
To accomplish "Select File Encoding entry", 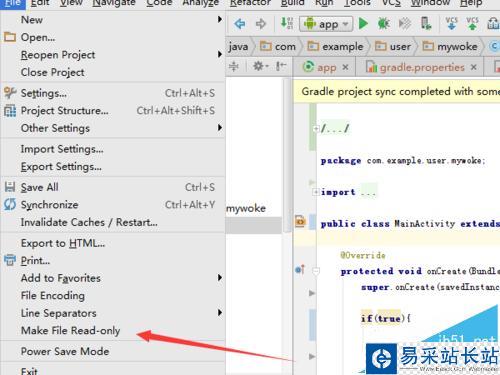I will point(113,295).
